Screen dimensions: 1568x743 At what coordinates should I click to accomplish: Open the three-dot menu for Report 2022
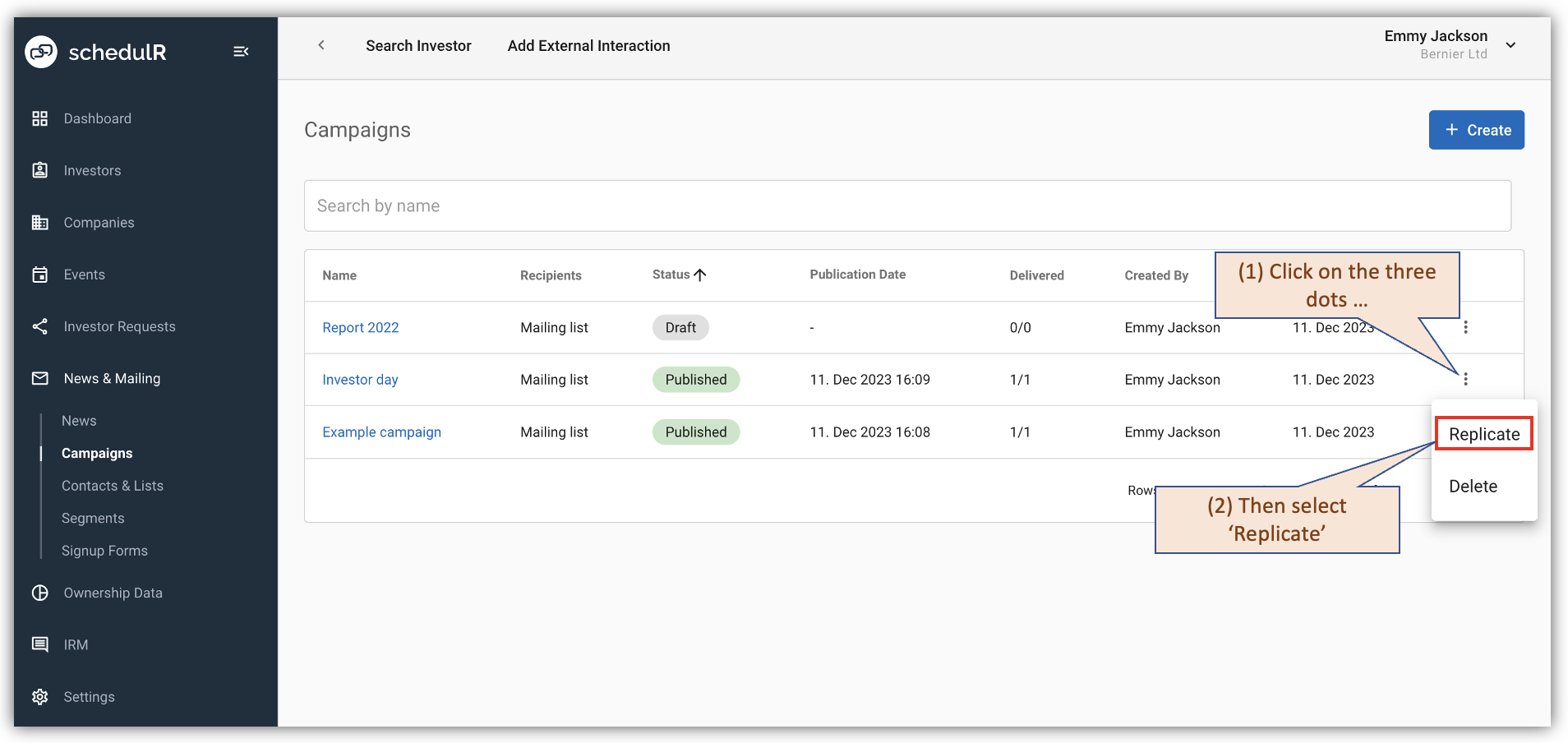pyautogui.click(x=1466, y=327)
